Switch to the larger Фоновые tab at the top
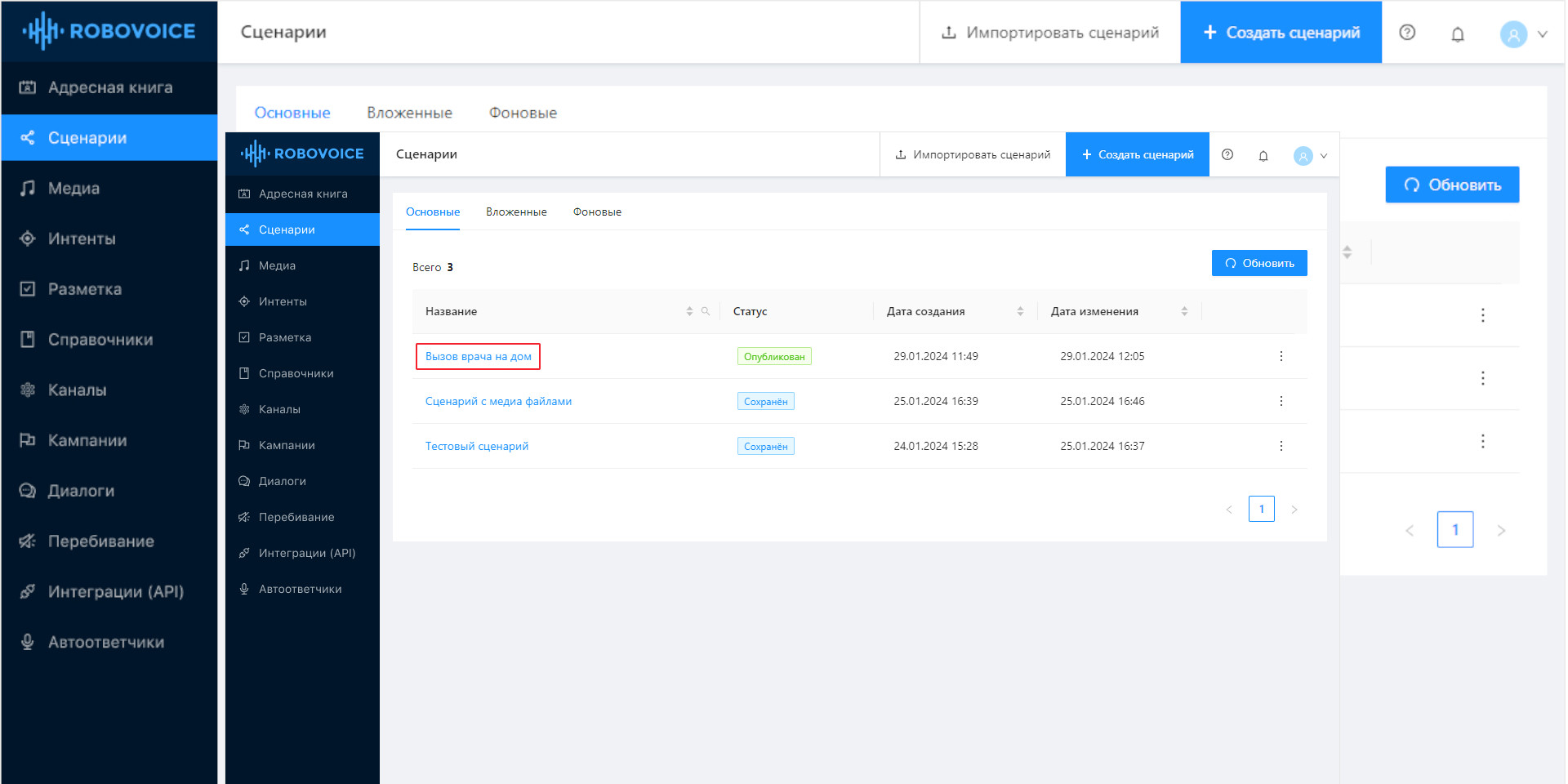1568x784 pixels. [x=523, y=113]
